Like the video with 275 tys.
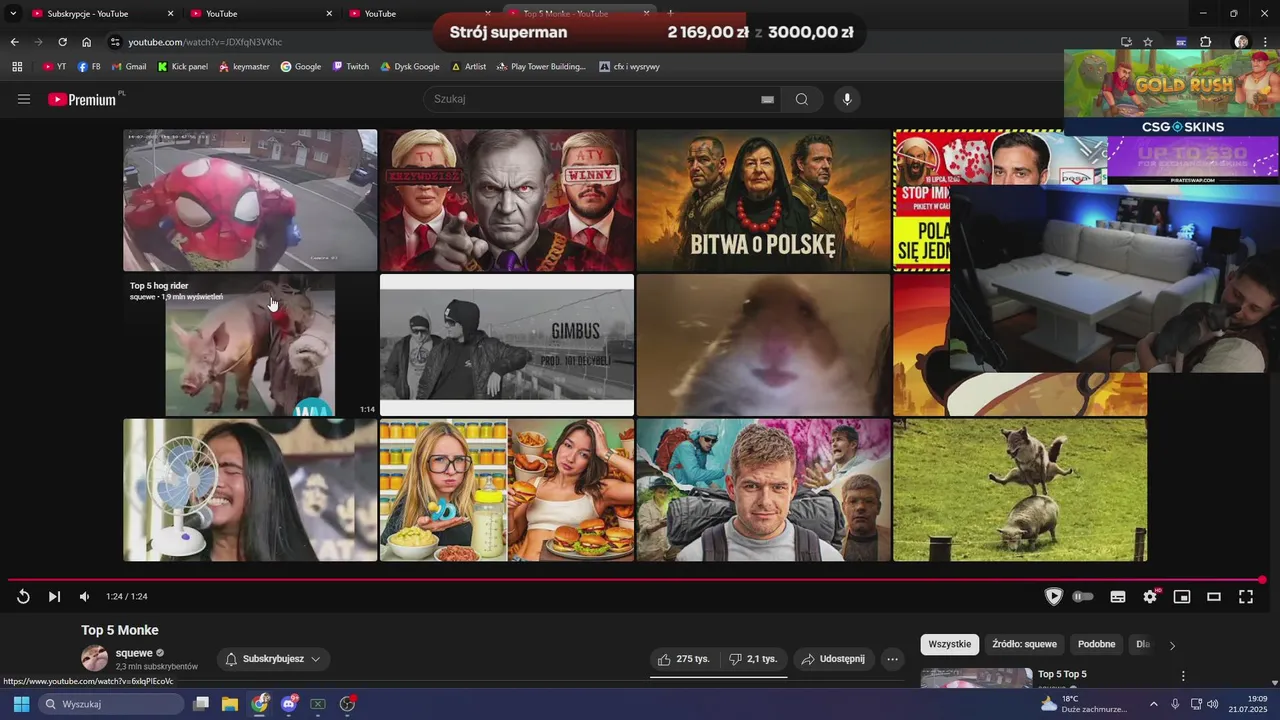 click(x=684, y=659)
